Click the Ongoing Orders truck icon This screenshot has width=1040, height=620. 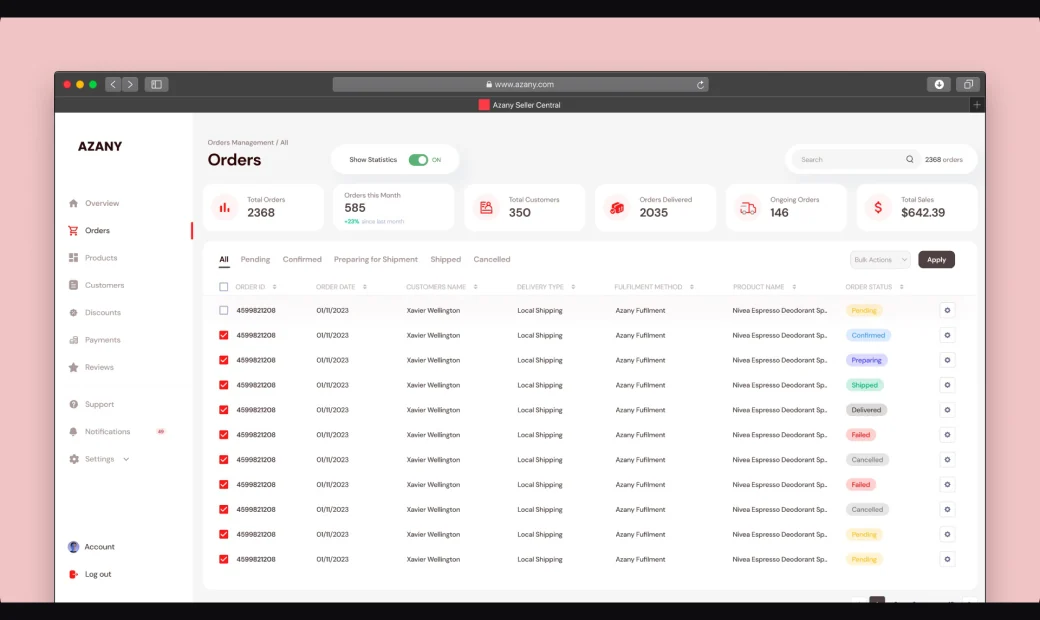click(x=748, y=208)
